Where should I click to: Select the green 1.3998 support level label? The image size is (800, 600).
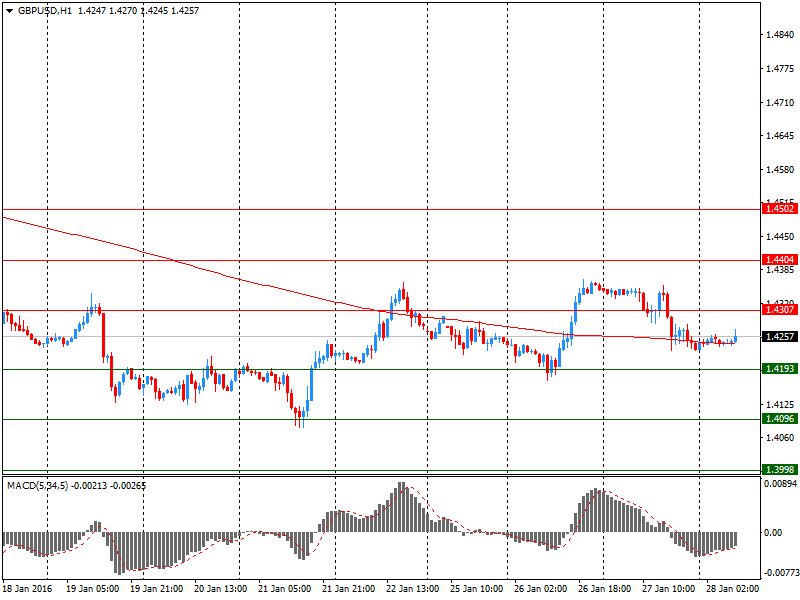(780, 469)
